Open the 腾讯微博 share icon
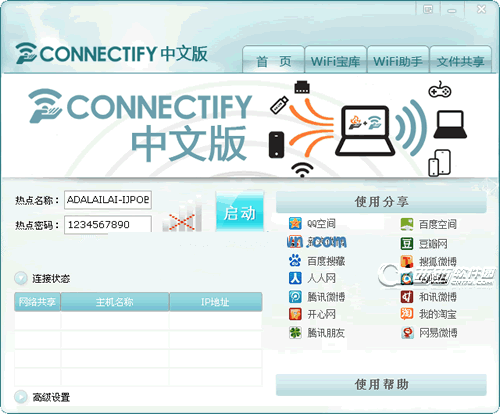Screen dimensions: 500x414 coord(295,296)
